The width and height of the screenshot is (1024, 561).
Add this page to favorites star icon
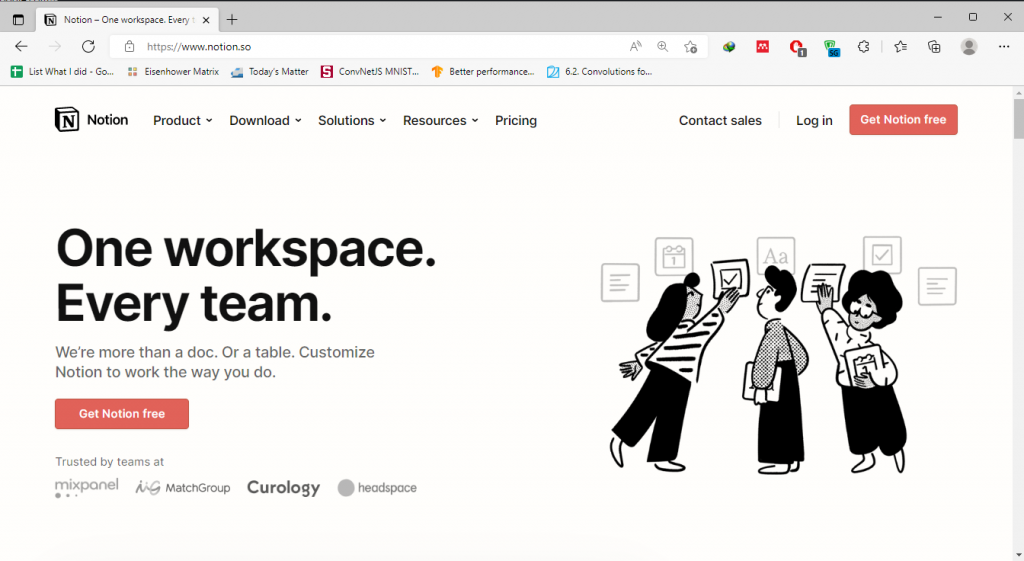690,46
